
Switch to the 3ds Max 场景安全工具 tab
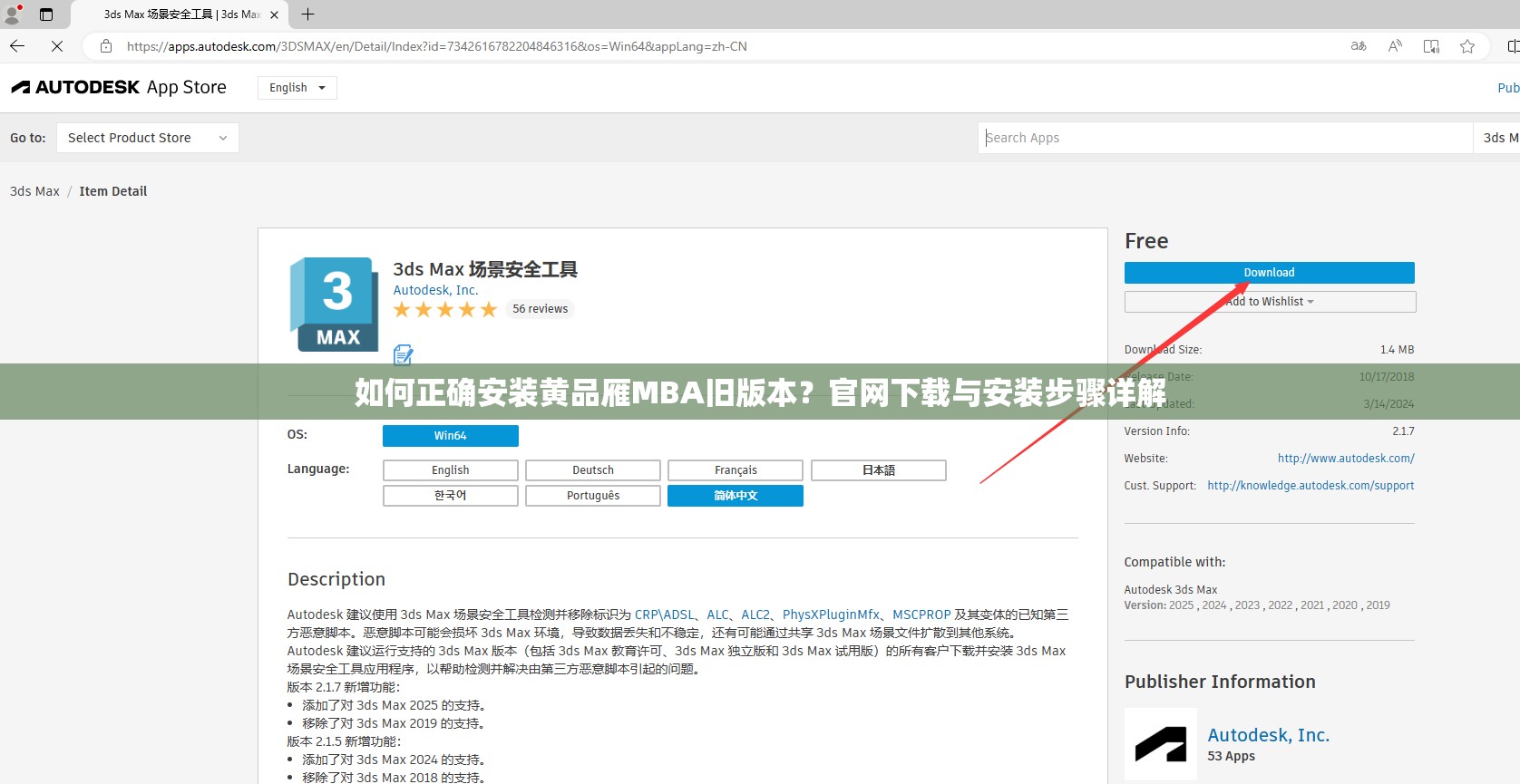[181, 15]
